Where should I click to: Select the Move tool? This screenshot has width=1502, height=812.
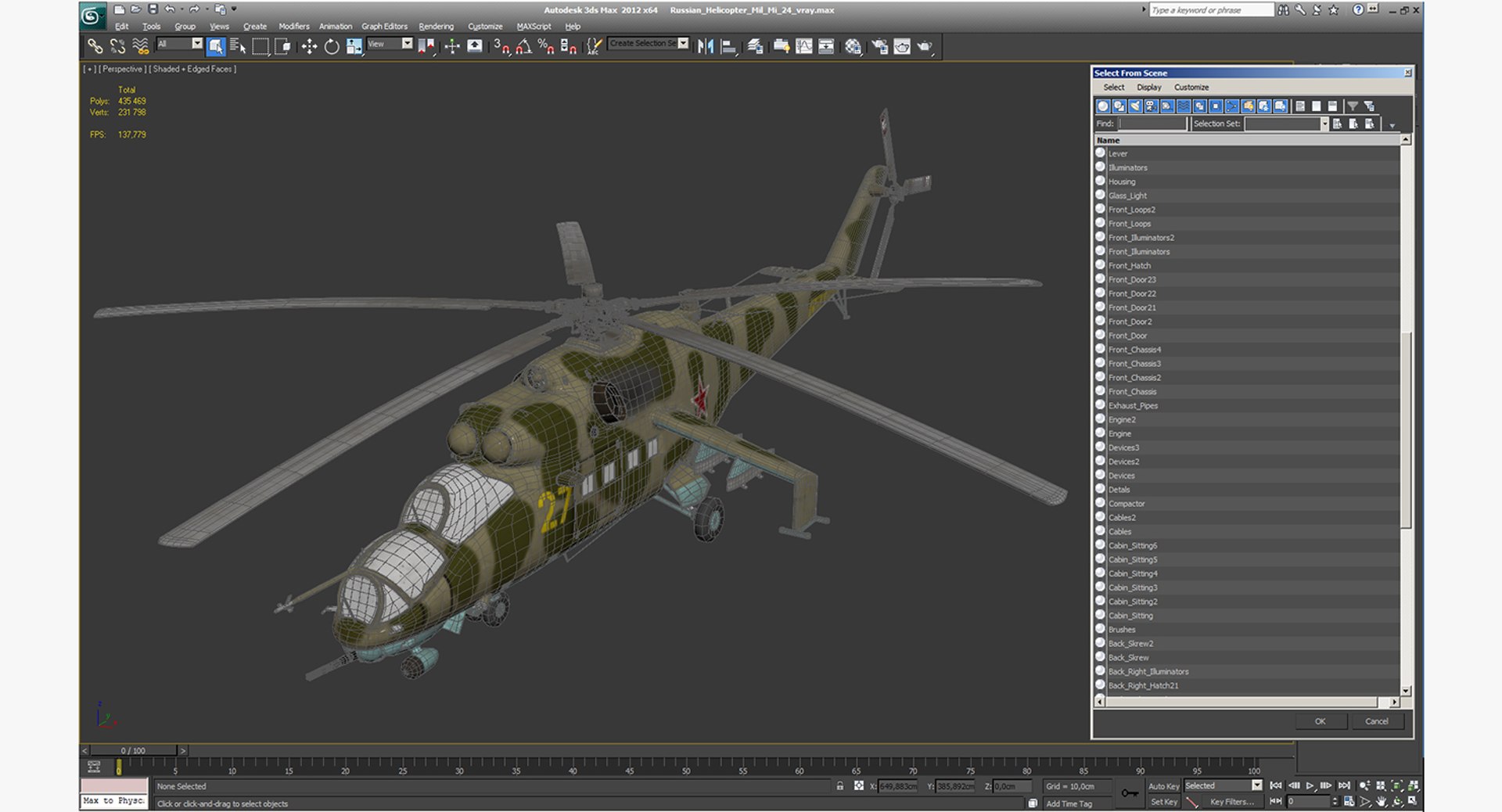[309, 47]
